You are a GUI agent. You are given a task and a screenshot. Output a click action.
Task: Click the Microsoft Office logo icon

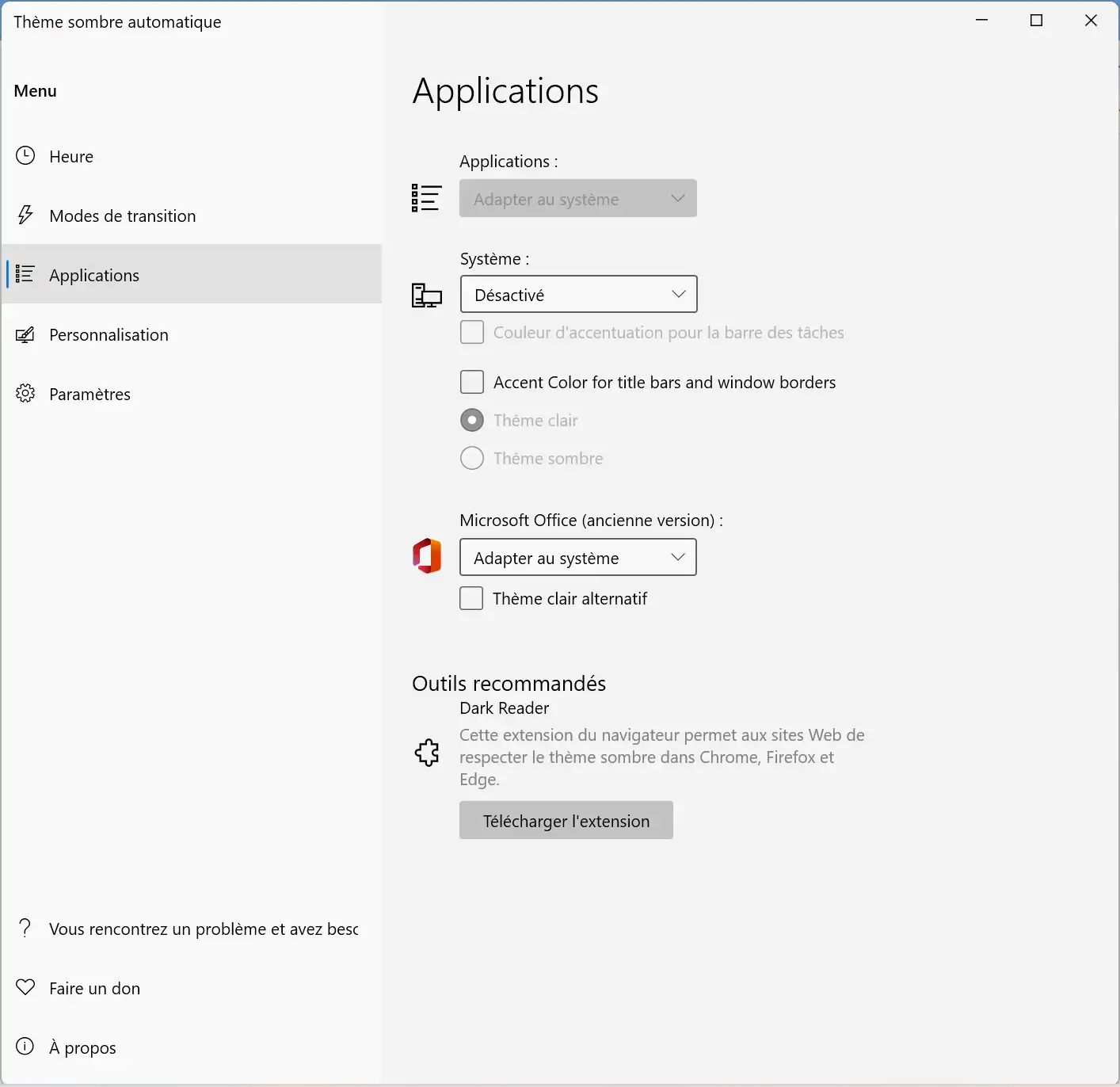click(427, 556)
